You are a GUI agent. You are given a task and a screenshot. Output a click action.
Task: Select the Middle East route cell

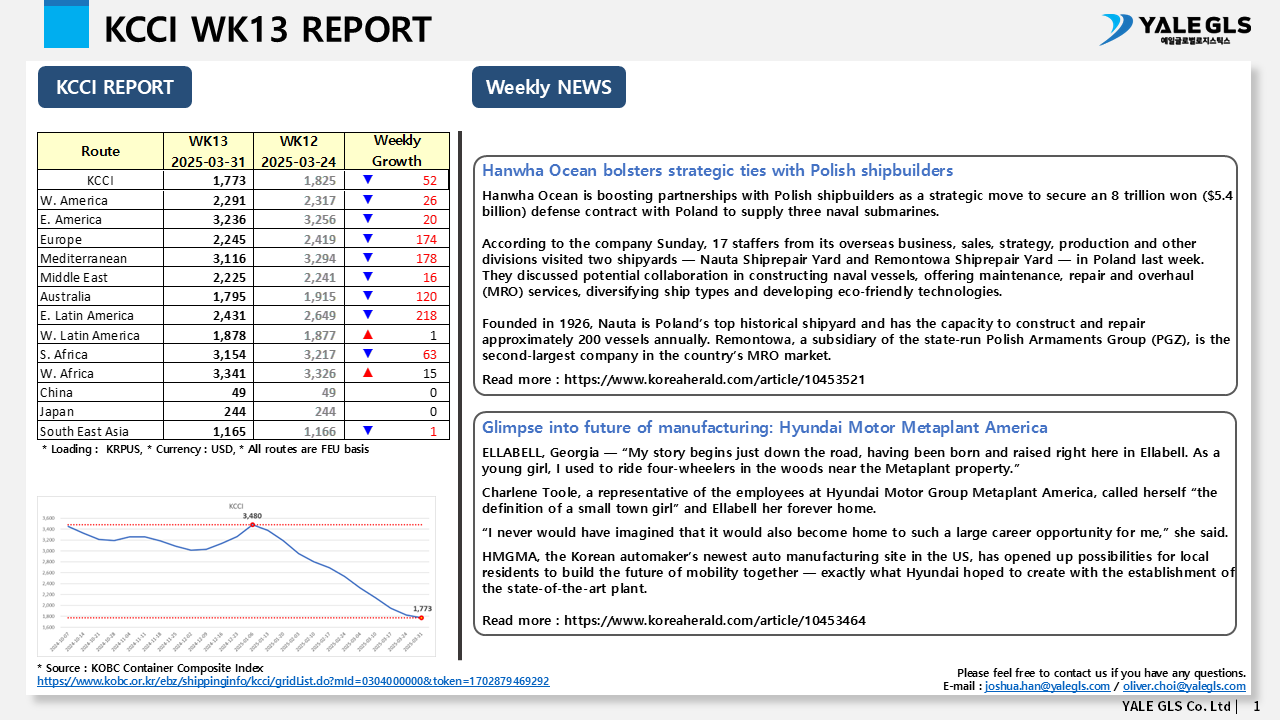tap(100, 277)
